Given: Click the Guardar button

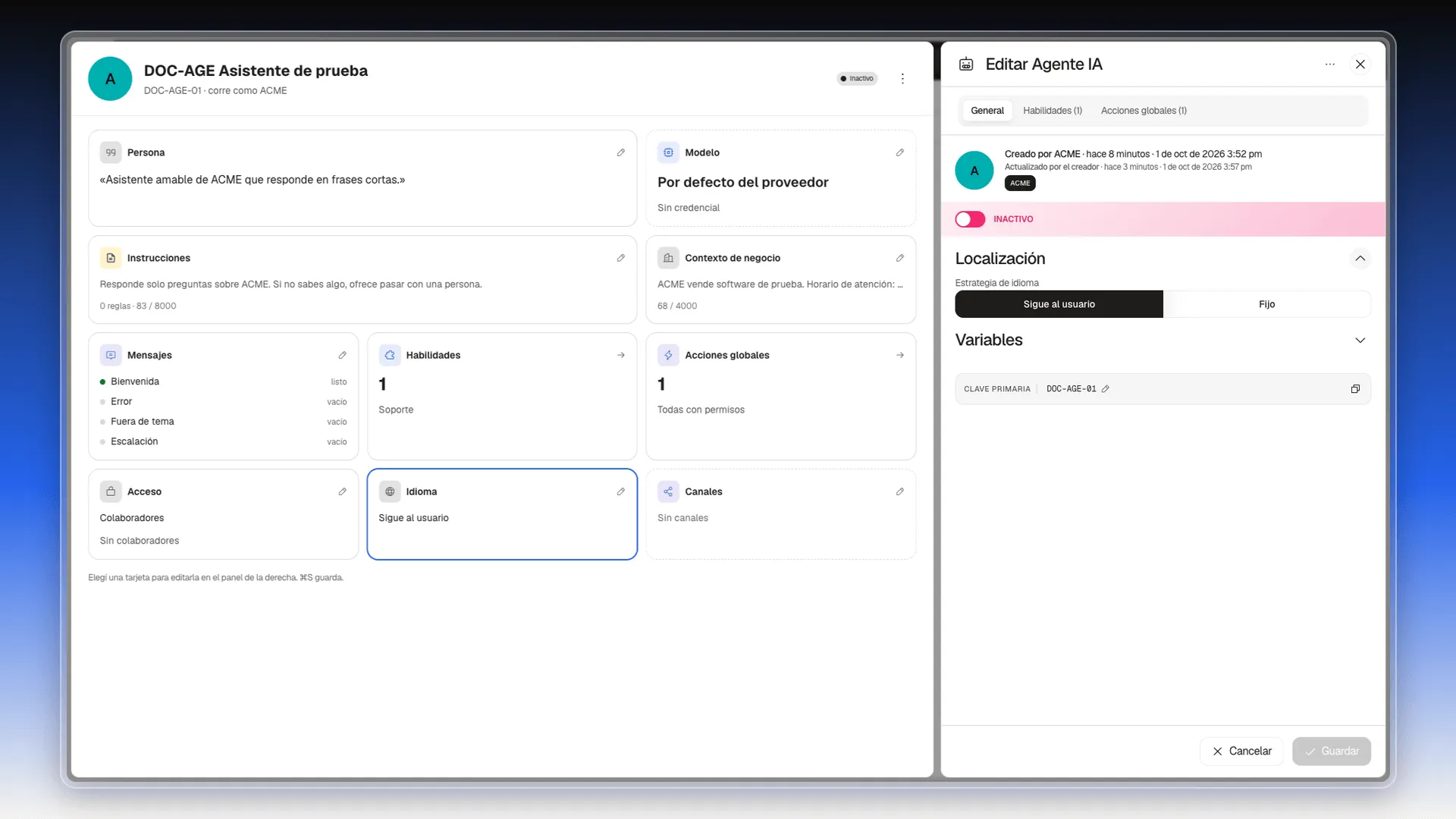Looking at the screenshot, I should [x=1332, y=751].
